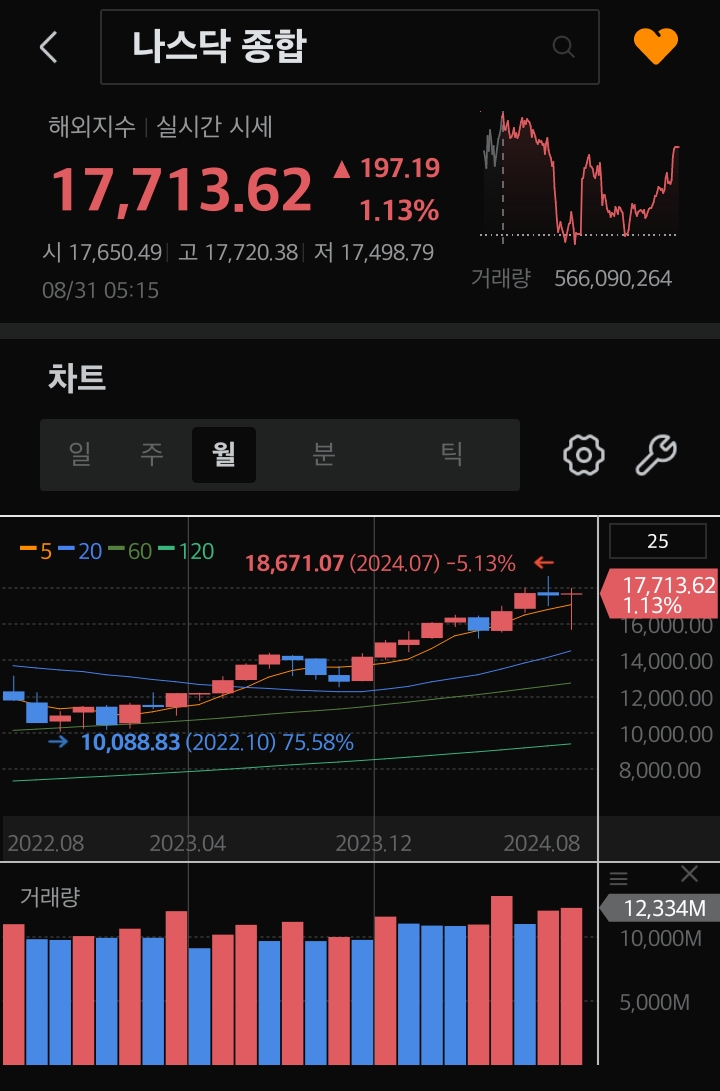720x1091 pixels.
Task: Click the 60 moving average legend
Action: pos(130,551)
